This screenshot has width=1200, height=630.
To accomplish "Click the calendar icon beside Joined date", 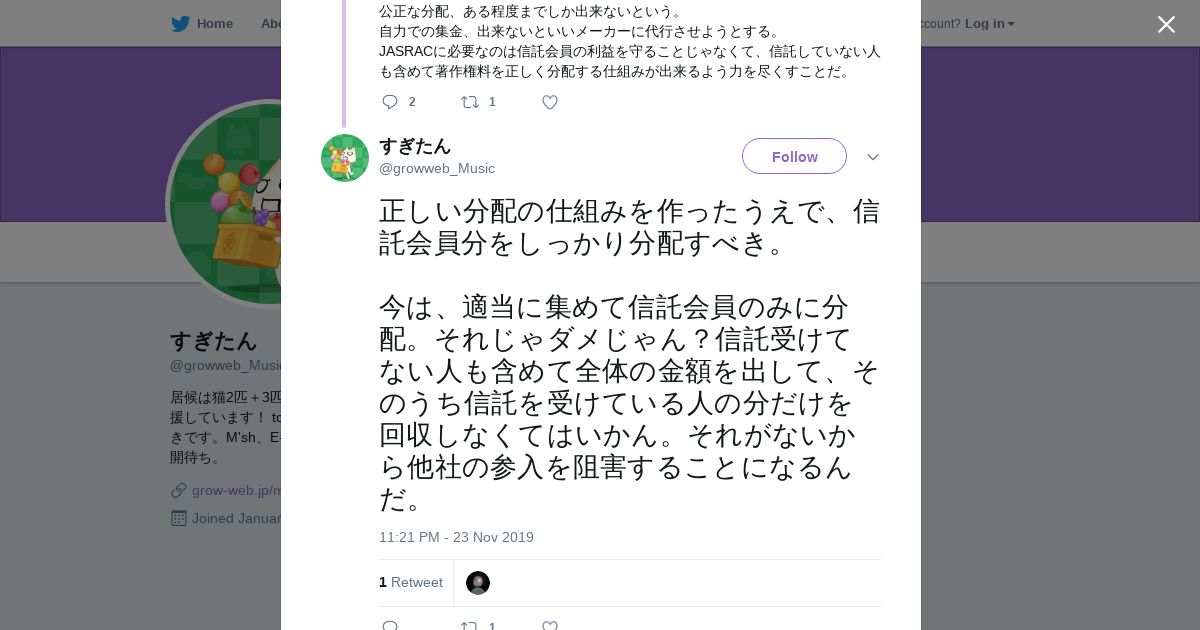I will pos(179,518).
